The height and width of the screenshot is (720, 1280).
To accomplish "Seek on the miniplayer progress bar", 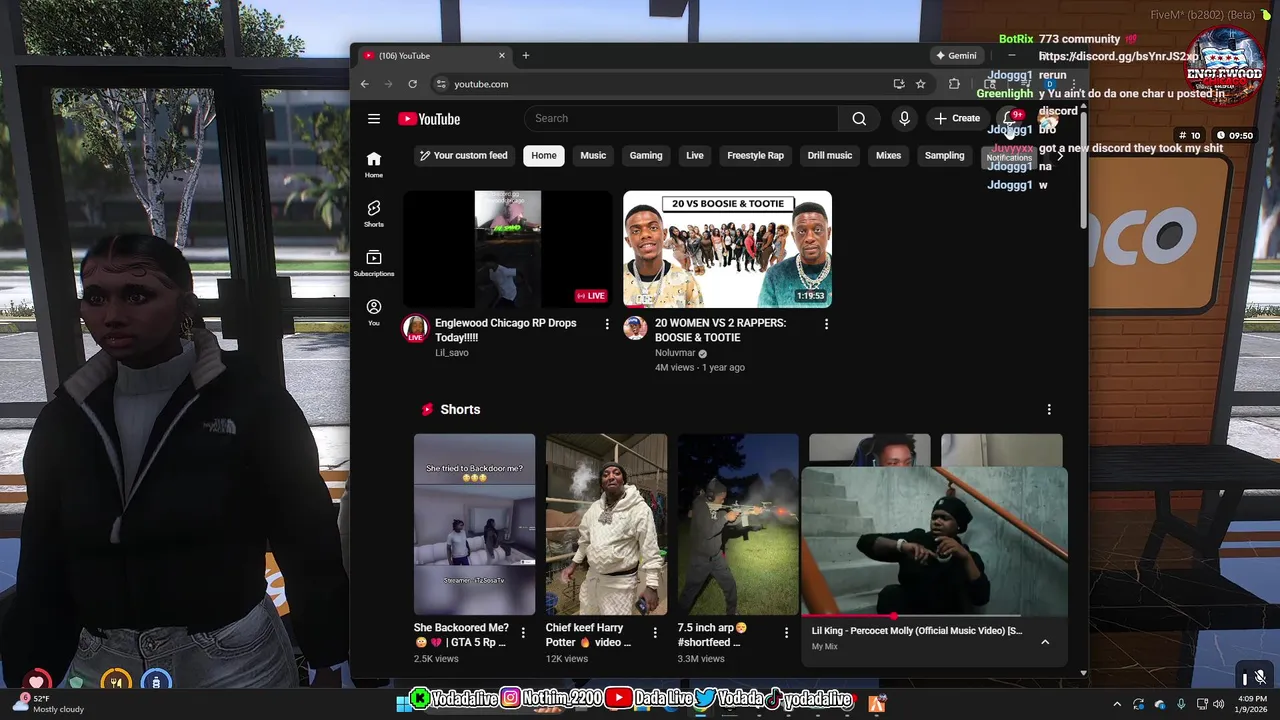I will (x=934, y=617).
